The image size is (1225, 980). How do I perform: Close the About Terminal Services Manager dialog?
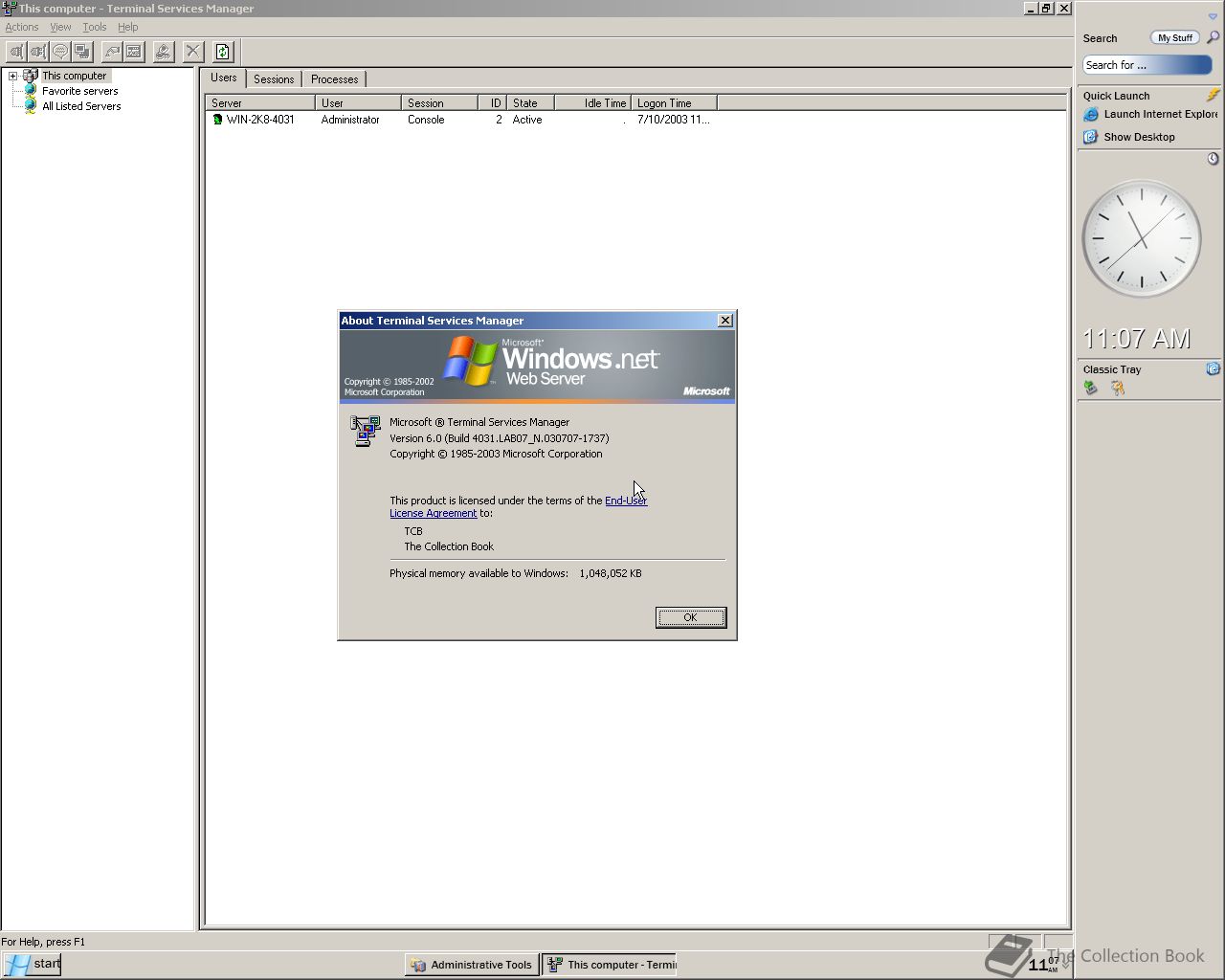tap(725, 320)
